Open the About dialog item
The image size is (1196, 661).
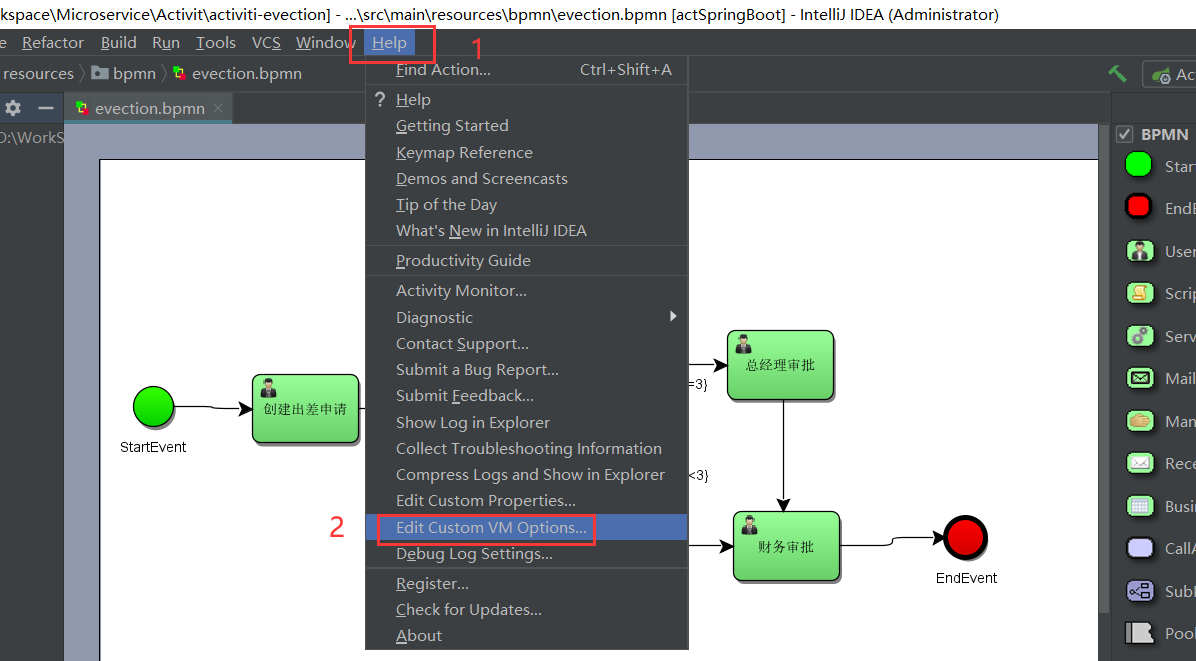click(x=526, y=636)
